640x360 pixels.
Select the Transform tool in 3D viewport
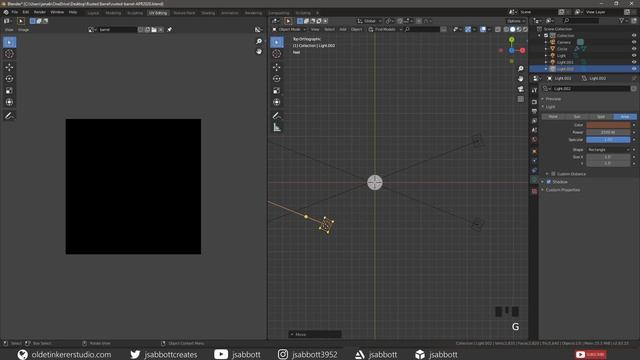(277, 102)
